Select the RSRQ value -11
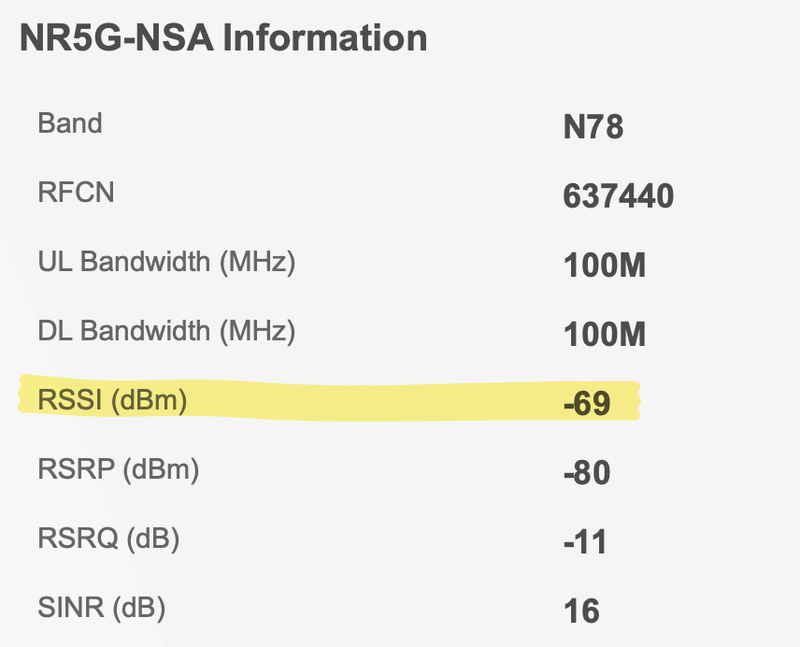Image resolution: width=800 pixels, height=647 pixels. click(585, 542)
